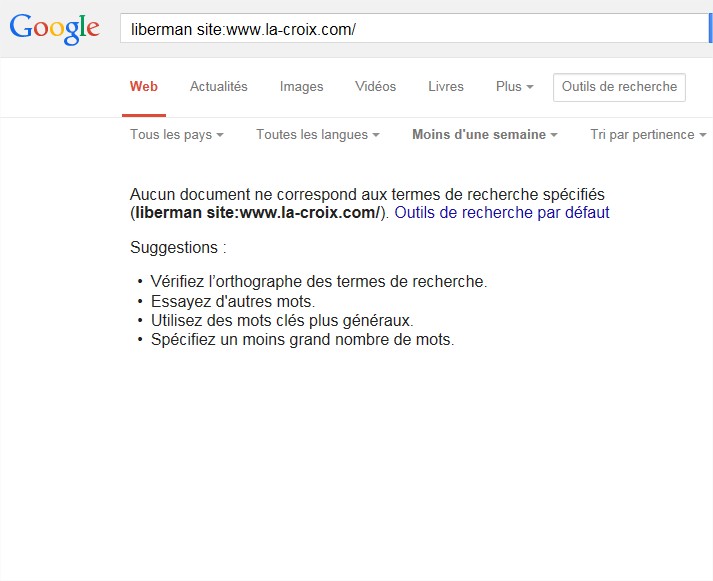The width and height of the screenshot is (713, 581).
Task: Expand the Toutes les langues filter
Action: click(318, 135)
